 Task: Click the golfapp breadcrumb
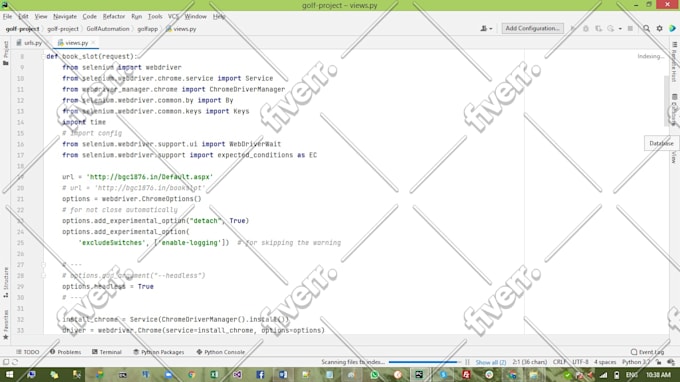[147, 29]
